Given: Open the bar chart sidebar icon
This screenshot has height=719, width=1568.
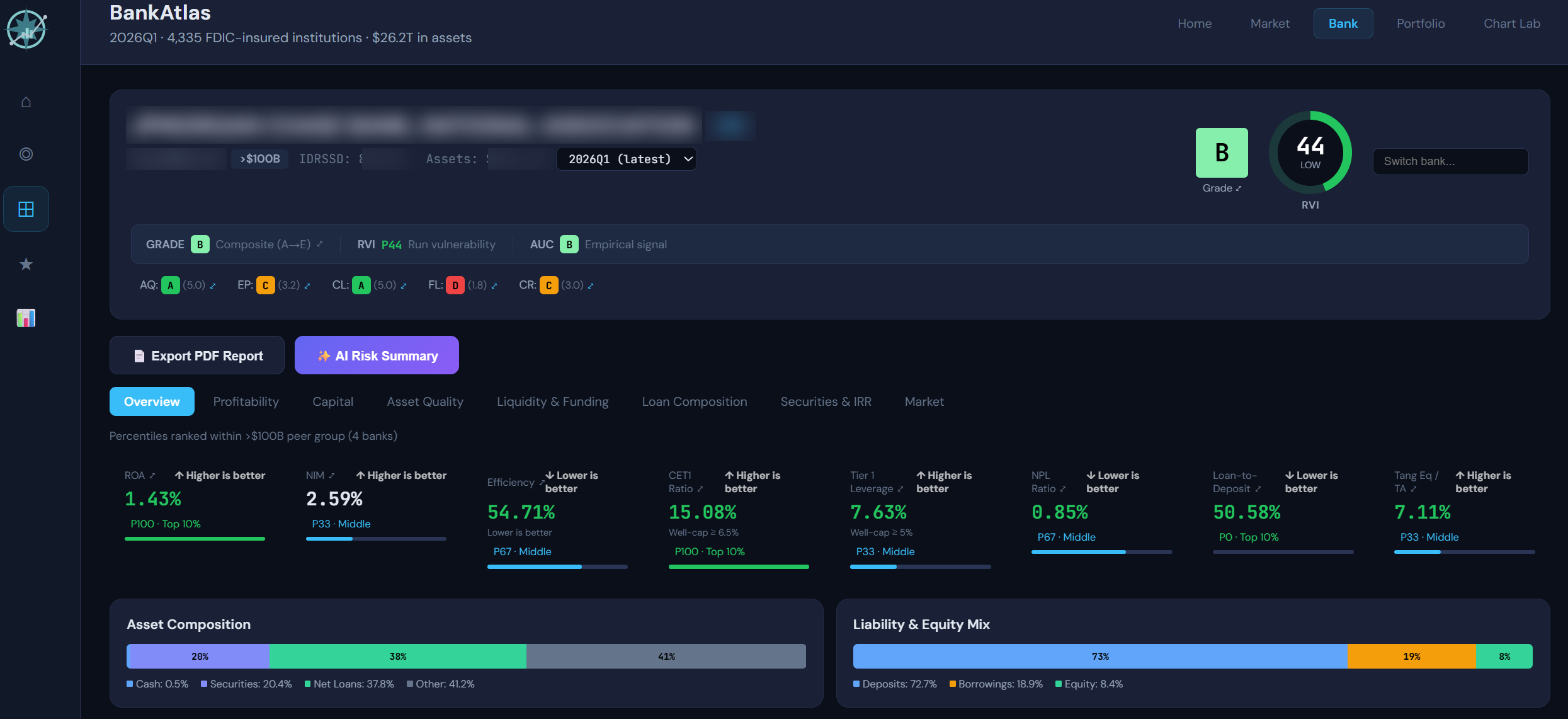Looking at the screenshot, I should [26, 318].
